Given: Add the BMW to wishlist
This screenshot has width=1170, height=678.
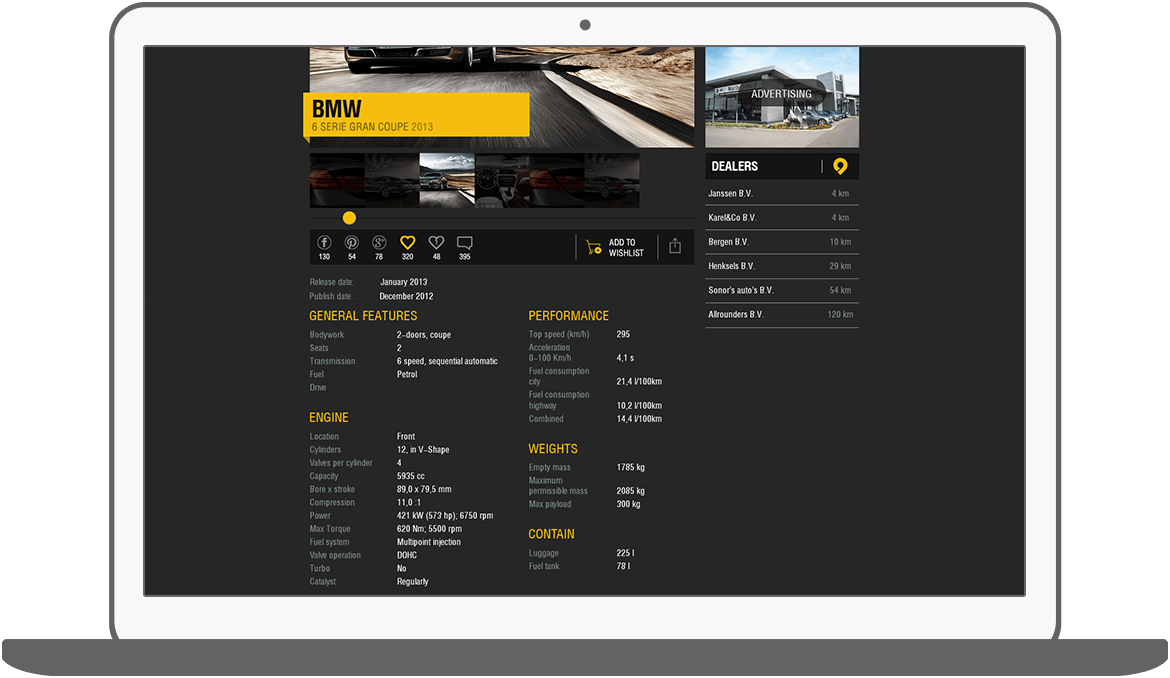Looking at the screenshot, I should (625, 248).
